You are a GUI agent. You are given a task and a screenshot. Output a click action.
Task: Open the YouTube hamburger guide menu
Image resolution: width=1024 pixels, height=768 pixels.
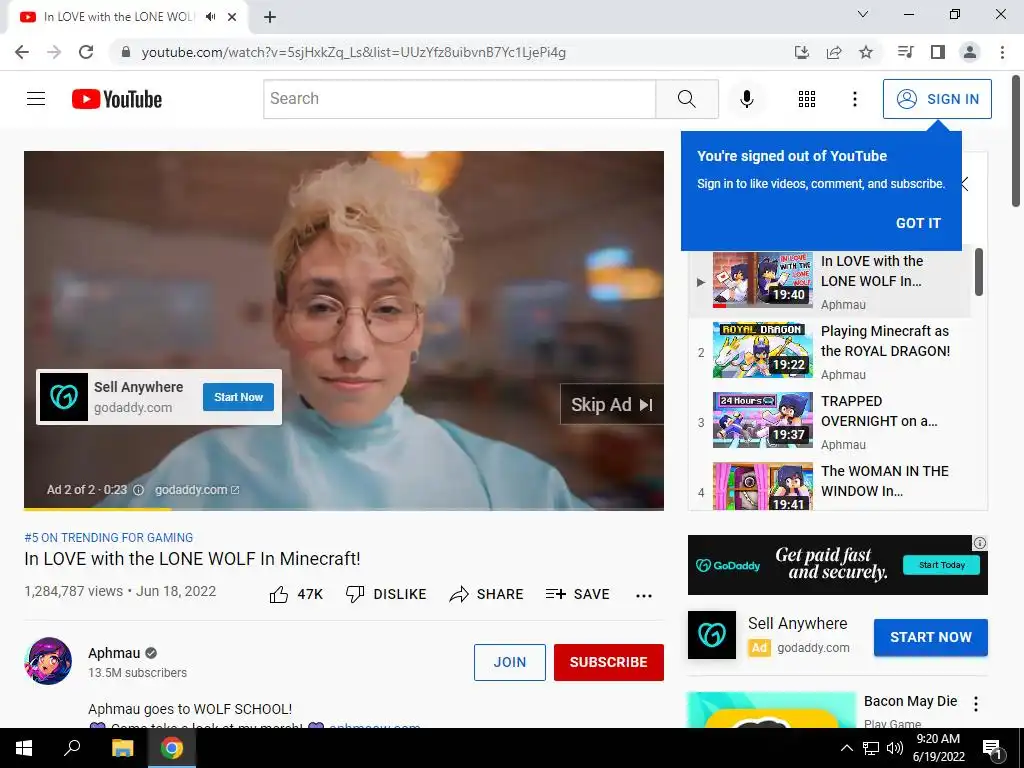[36, 99]
